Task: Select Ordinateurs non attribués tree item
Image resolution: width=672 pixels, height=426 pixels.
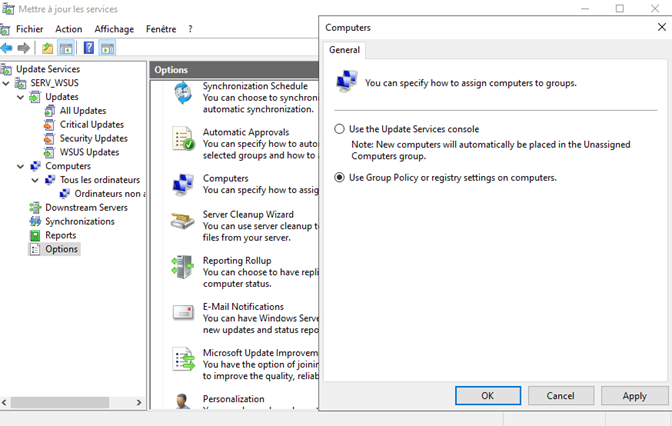Action: click(x=110, y=194)
